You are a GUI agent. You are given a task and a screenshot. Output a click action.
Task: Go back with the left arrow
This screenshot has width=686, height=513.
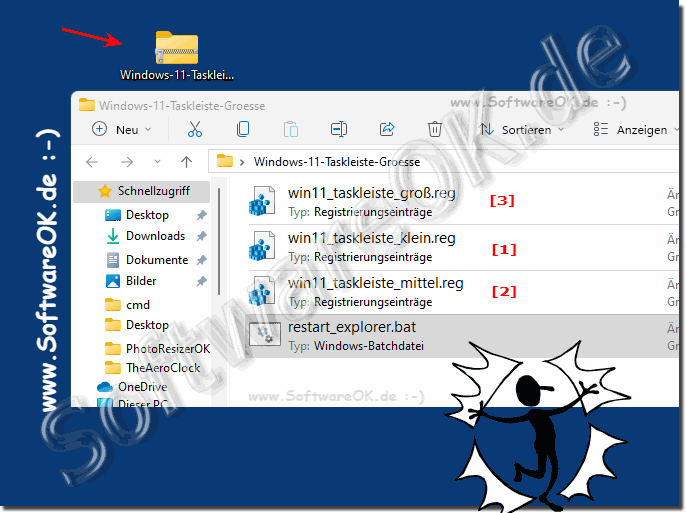pos(92,162)
